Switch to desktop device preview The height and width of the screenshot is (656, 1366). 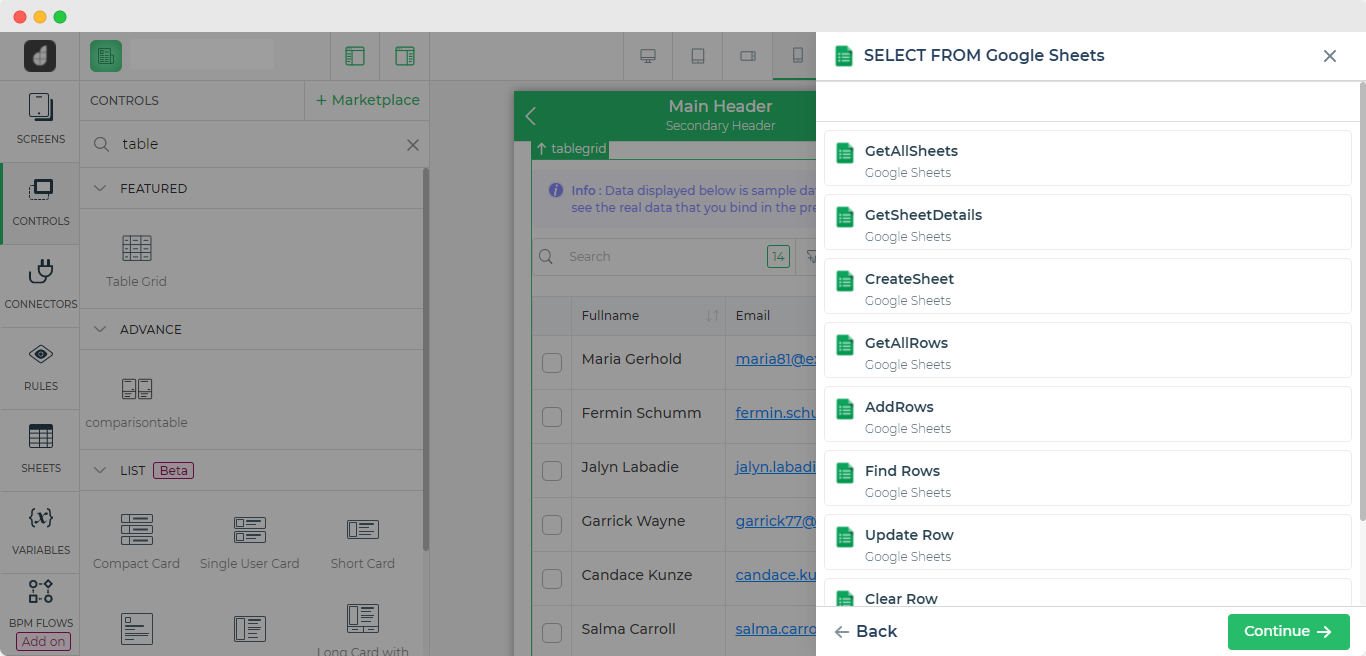(x=648, y=56)
